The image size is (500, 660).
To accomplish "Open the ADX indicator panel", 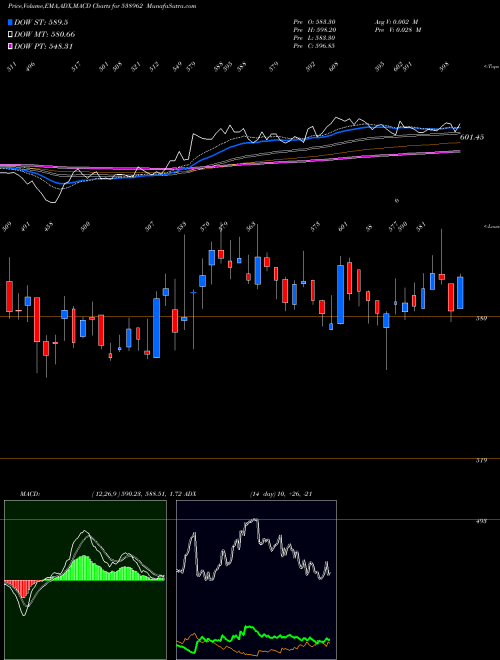I will coord(256,580).
